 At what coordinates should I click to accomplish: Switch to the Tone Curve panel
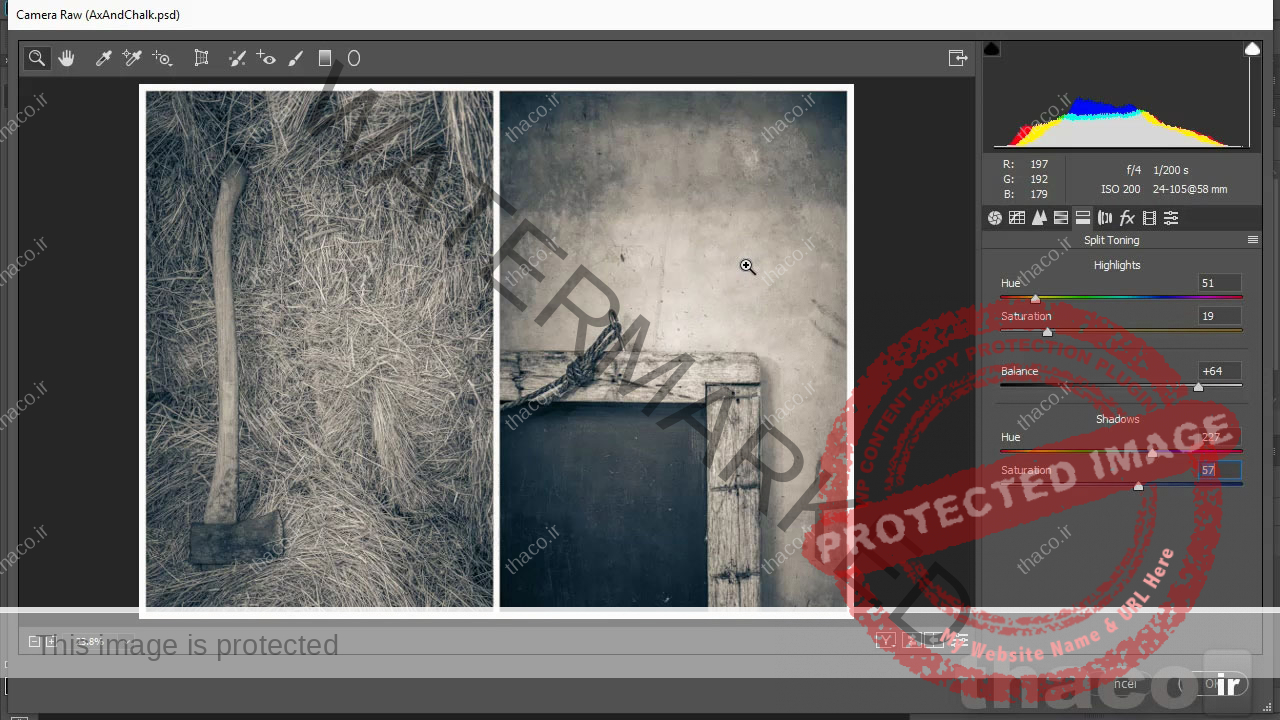[1017, 218]
